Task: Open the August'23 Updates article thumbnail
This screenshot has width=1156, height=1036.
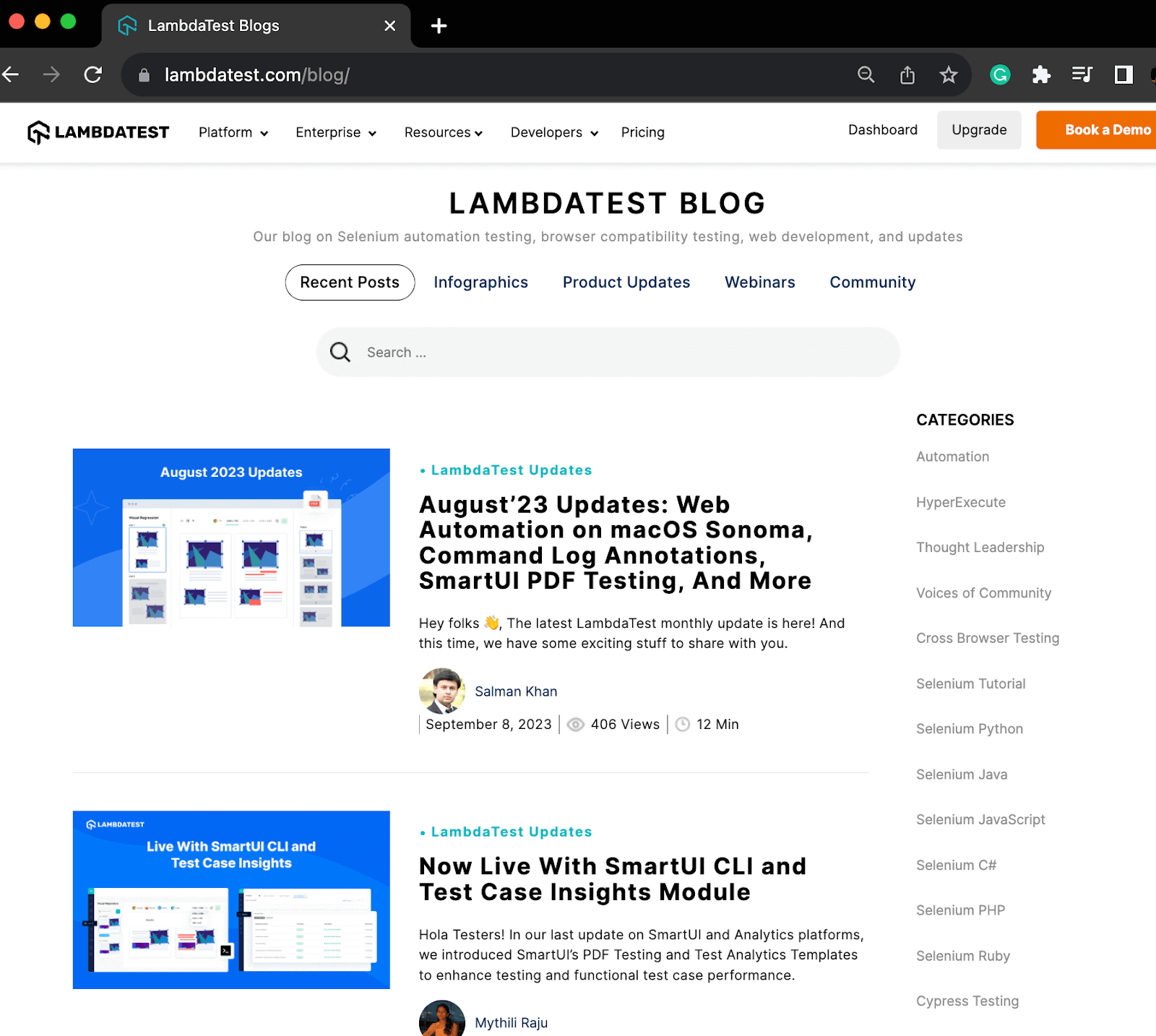Action: (x=231, y=536)
